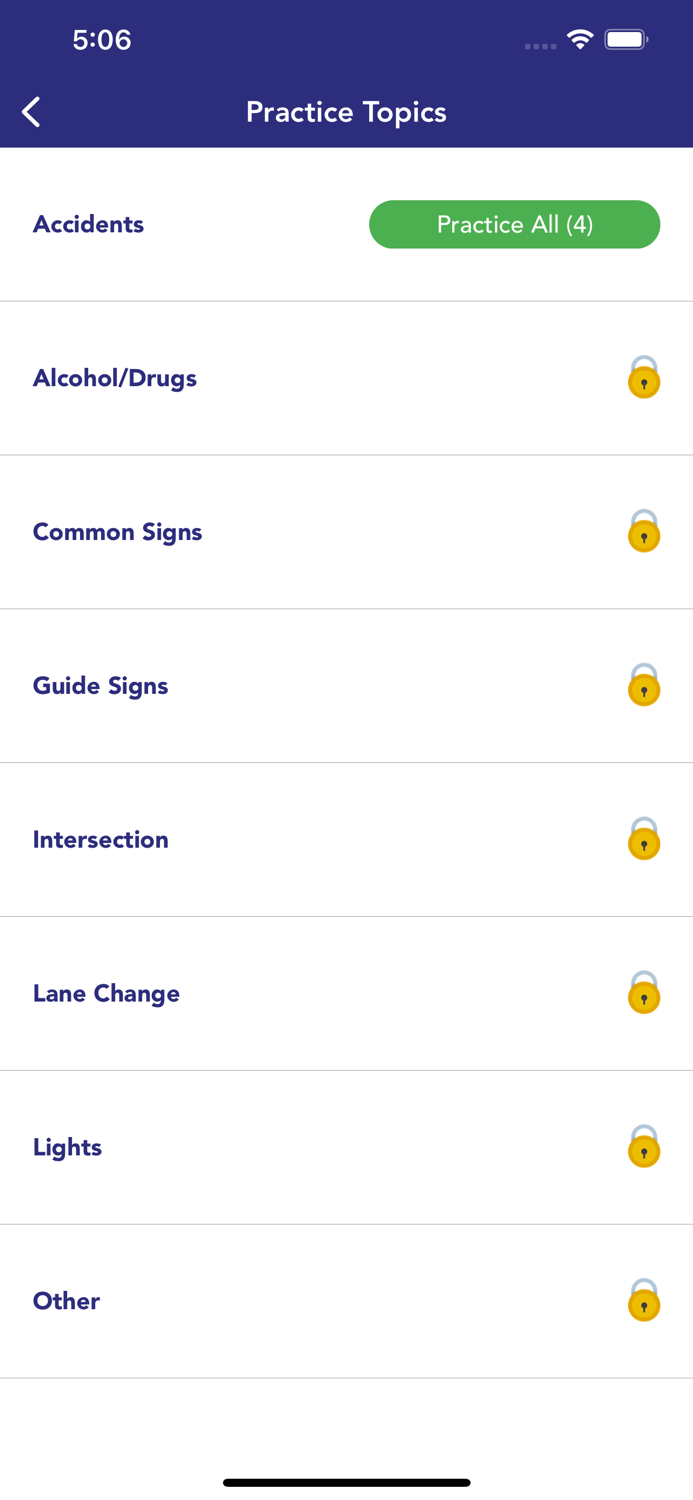The width and height of the screenshot is (693, 1500).
Task: Tap the lock icon next to Common Signs
Action: coord(643,534)
